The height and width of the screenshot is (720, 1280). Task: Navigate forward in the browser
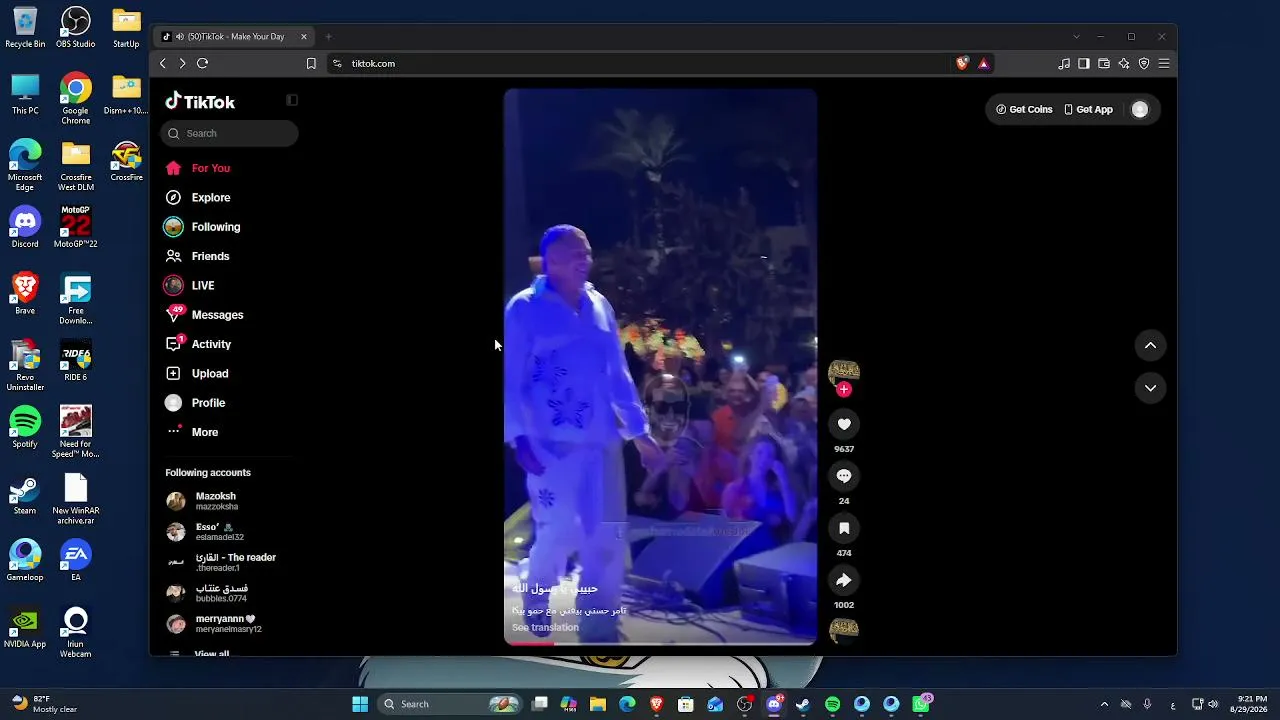click(182, 63)
